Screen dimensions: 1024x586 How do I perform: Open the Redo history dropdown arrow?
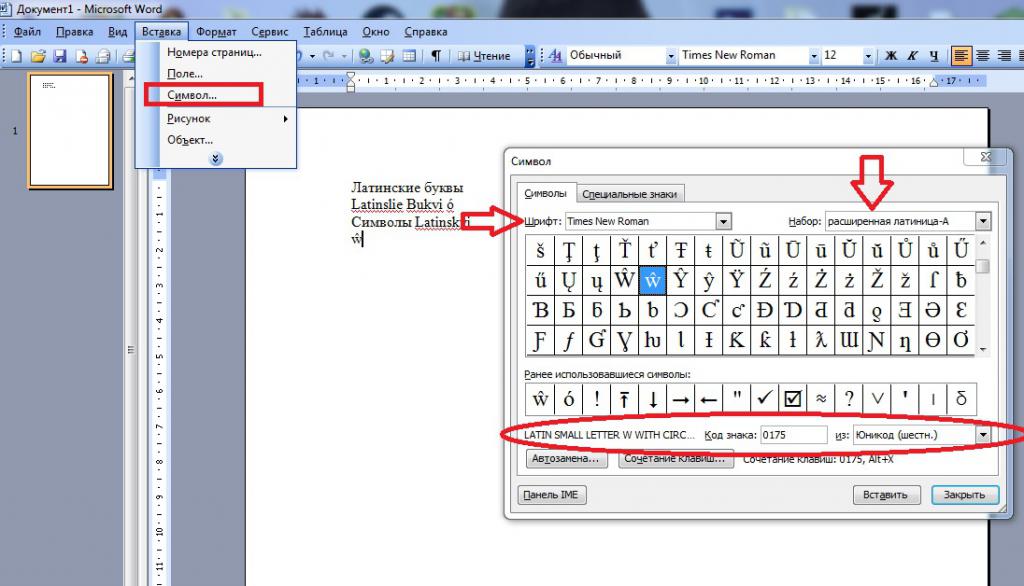tap(344, 56)
